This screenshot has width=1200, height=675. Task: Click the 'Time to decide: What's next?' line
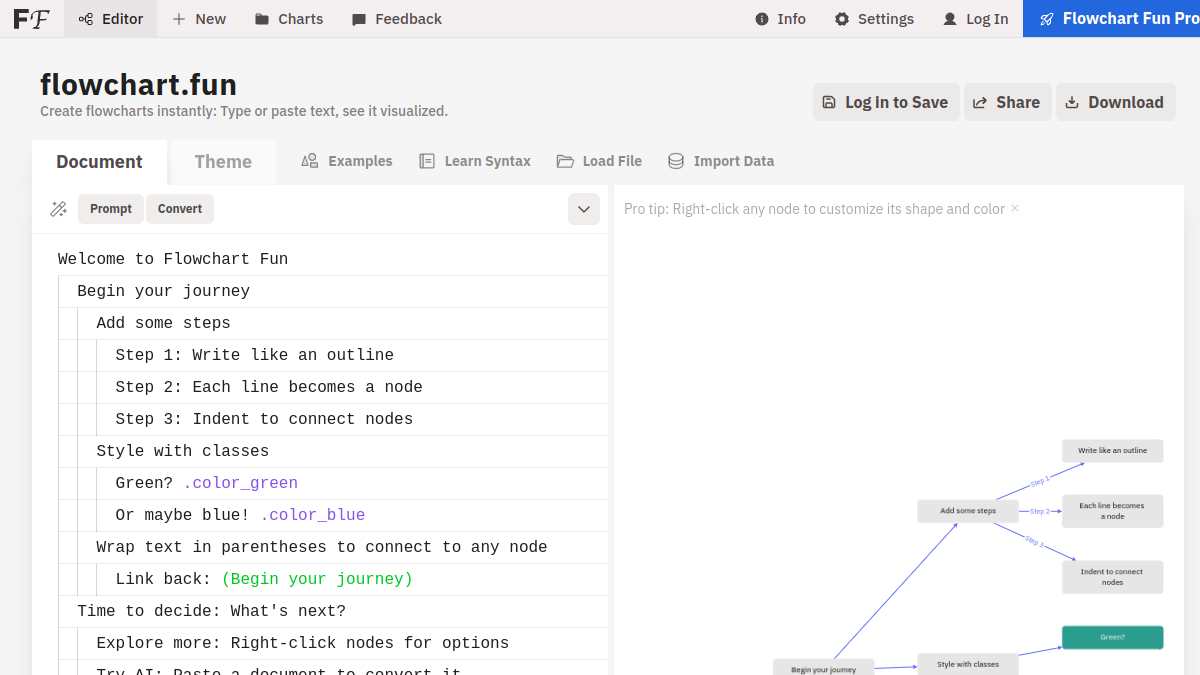(x=211, y=611)
